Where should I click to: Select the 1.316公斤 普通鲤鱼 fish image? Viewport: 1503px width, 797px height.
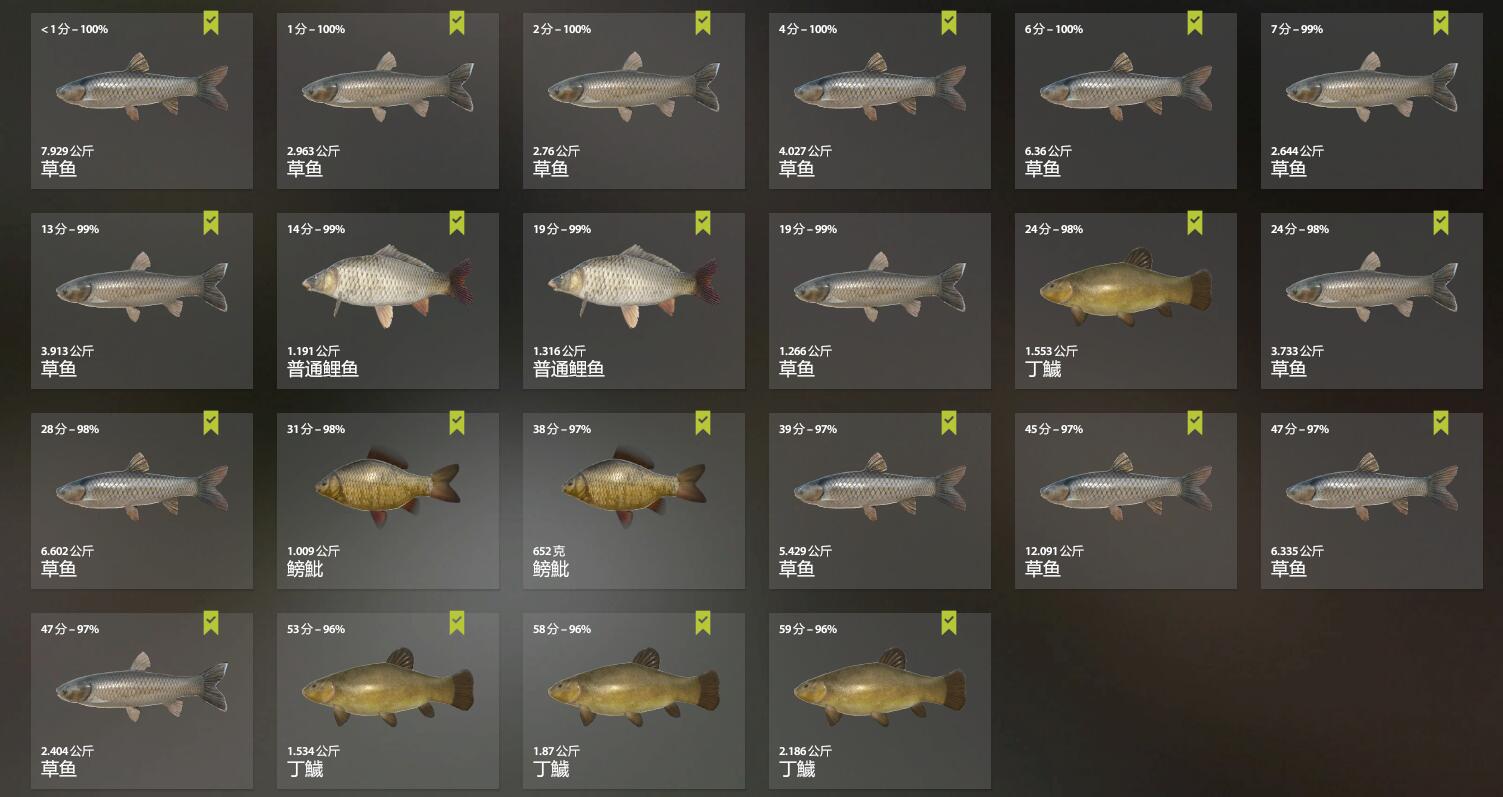tap(634, 286)
